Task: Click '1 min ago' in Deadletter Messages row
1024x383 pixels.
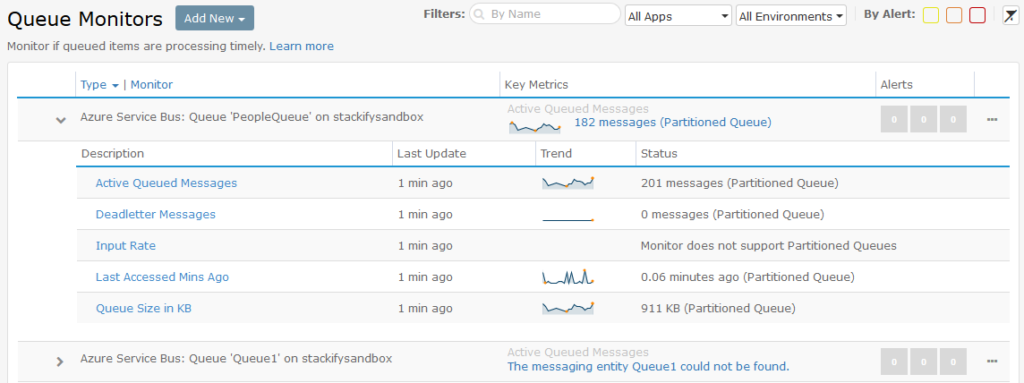Action: [x=425, y=214]
